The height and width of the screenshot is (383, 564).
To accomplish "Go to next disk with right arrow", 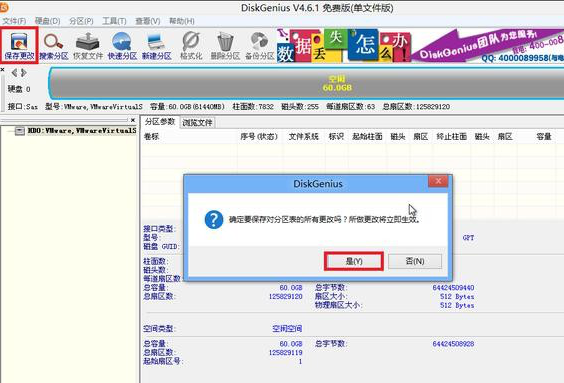I will coord(24,73).
